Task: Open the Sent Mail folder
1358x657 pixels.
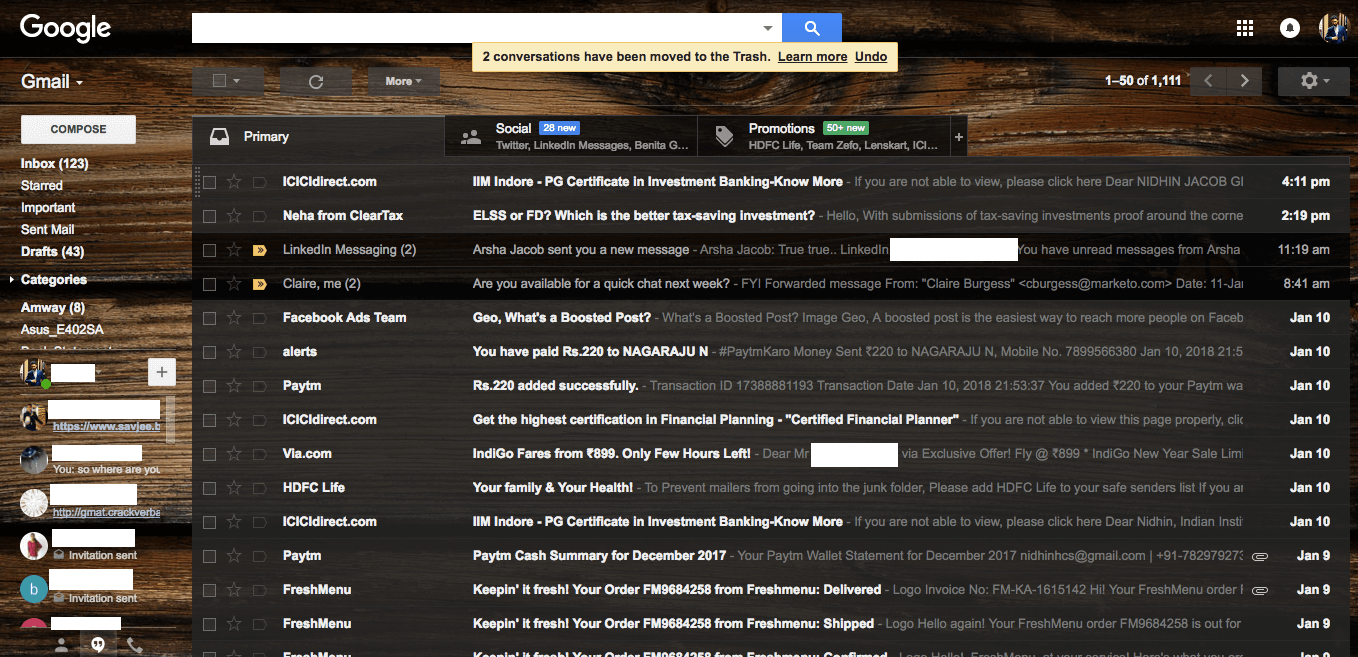Action: coord(48,229)
